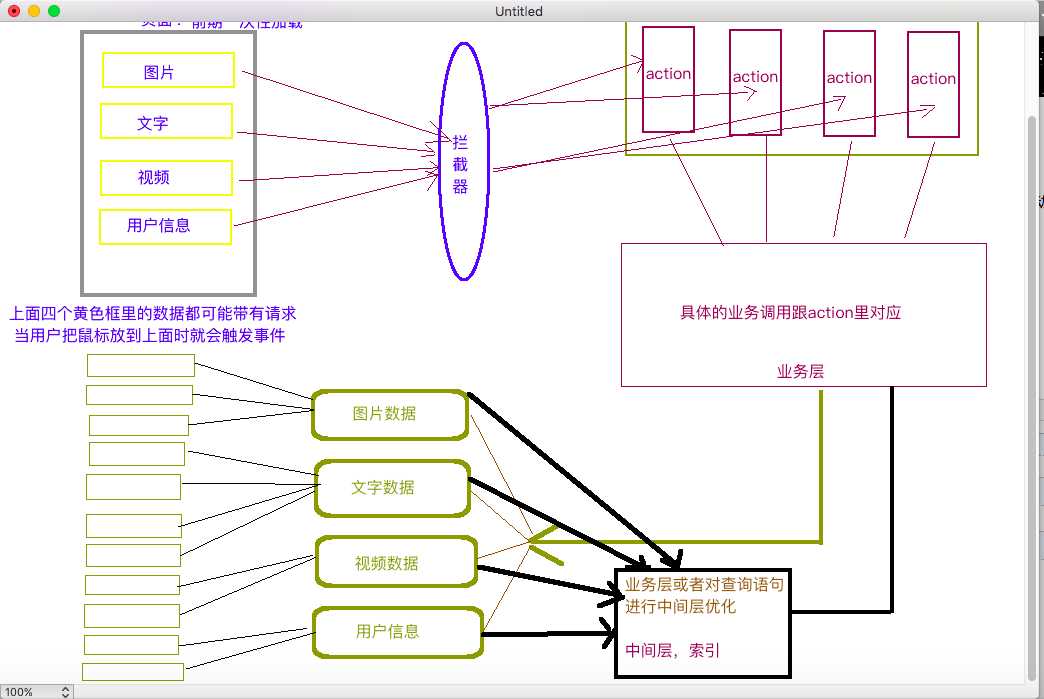Select the yellow 文字 box
Image resolution: width=1044 pixels, height=699 pixels.
click(x=166, y=121)
